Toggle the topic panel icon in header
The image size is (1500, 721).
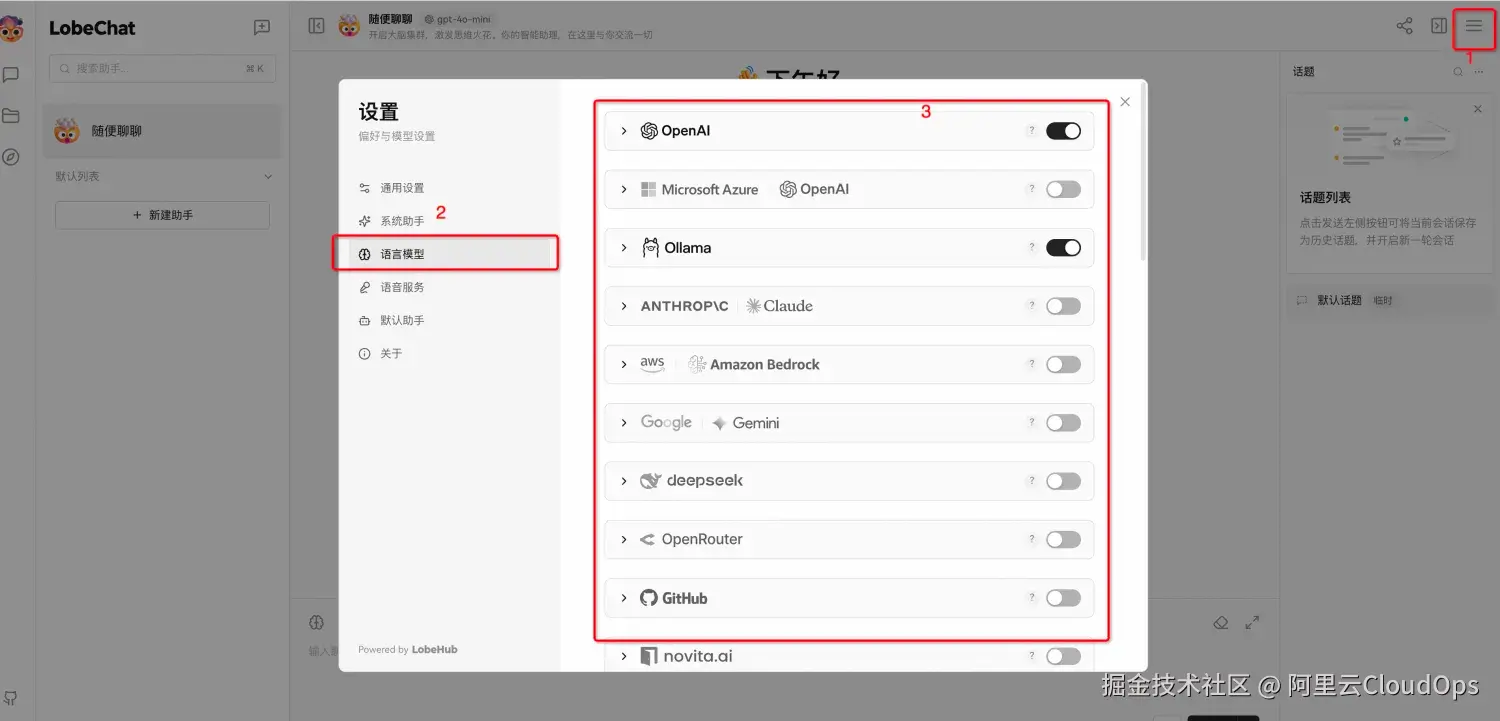1439,27
